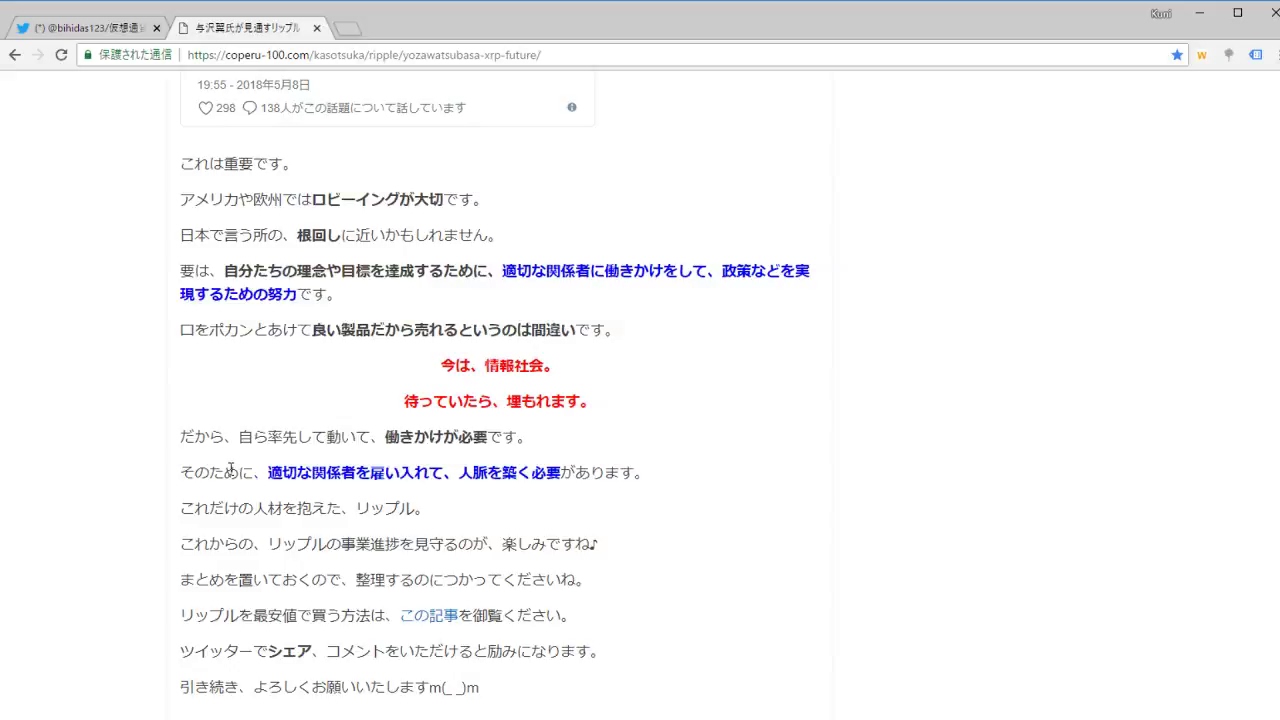Click the Kuni profile button
Image resolution: width=1280 pixels, height=720 pixels.
coord(1161,13)
